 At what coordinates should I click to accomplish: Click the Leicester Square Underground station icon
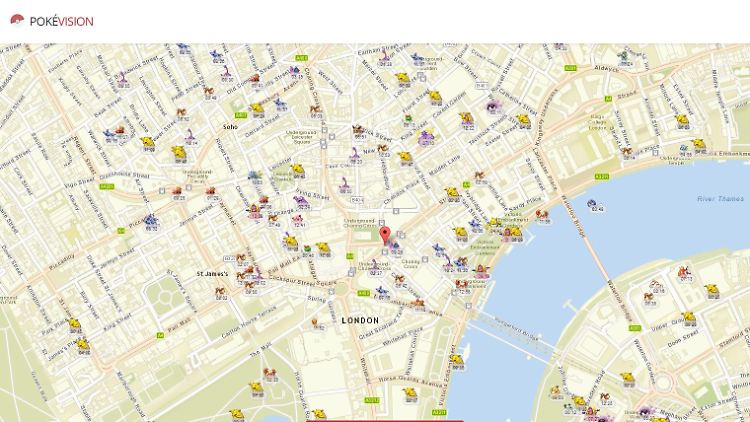(324, 130)
